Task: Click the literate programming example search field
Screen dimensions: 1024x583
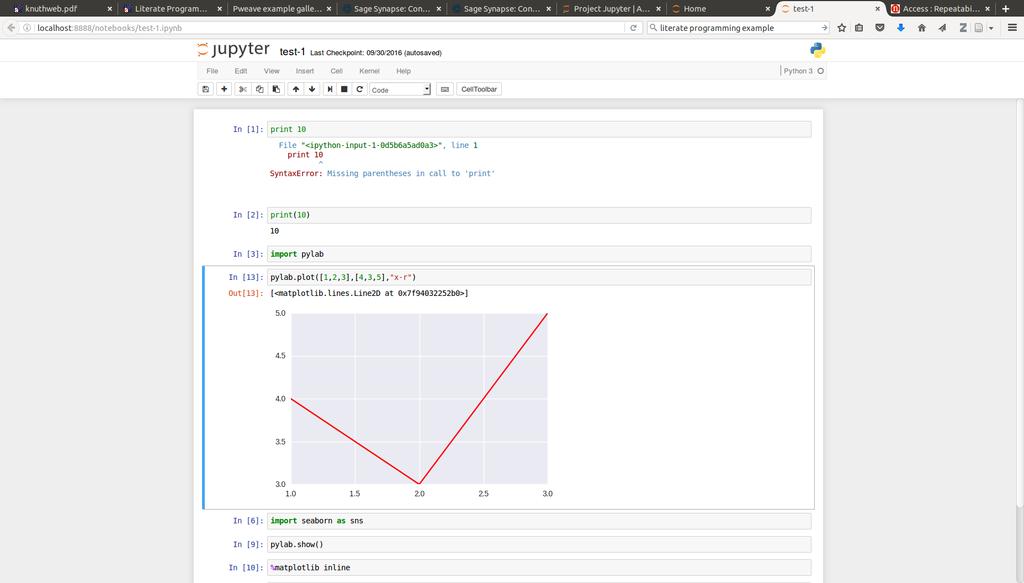Action: point(738,28)
